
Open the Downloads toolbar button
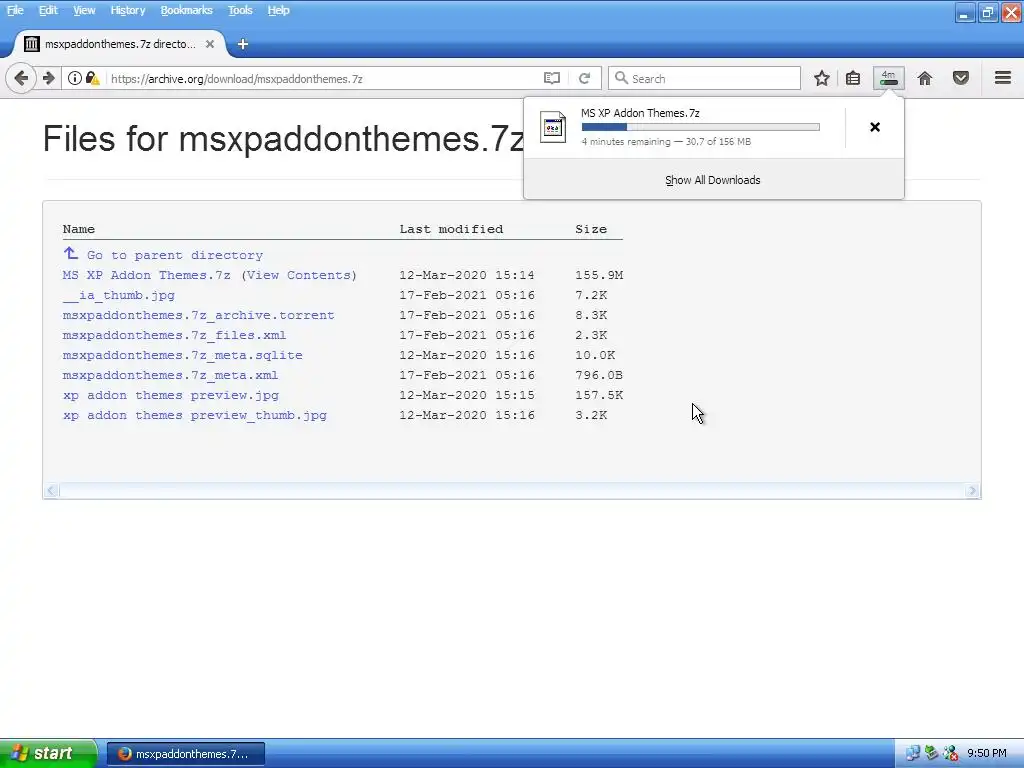[889, 78]
